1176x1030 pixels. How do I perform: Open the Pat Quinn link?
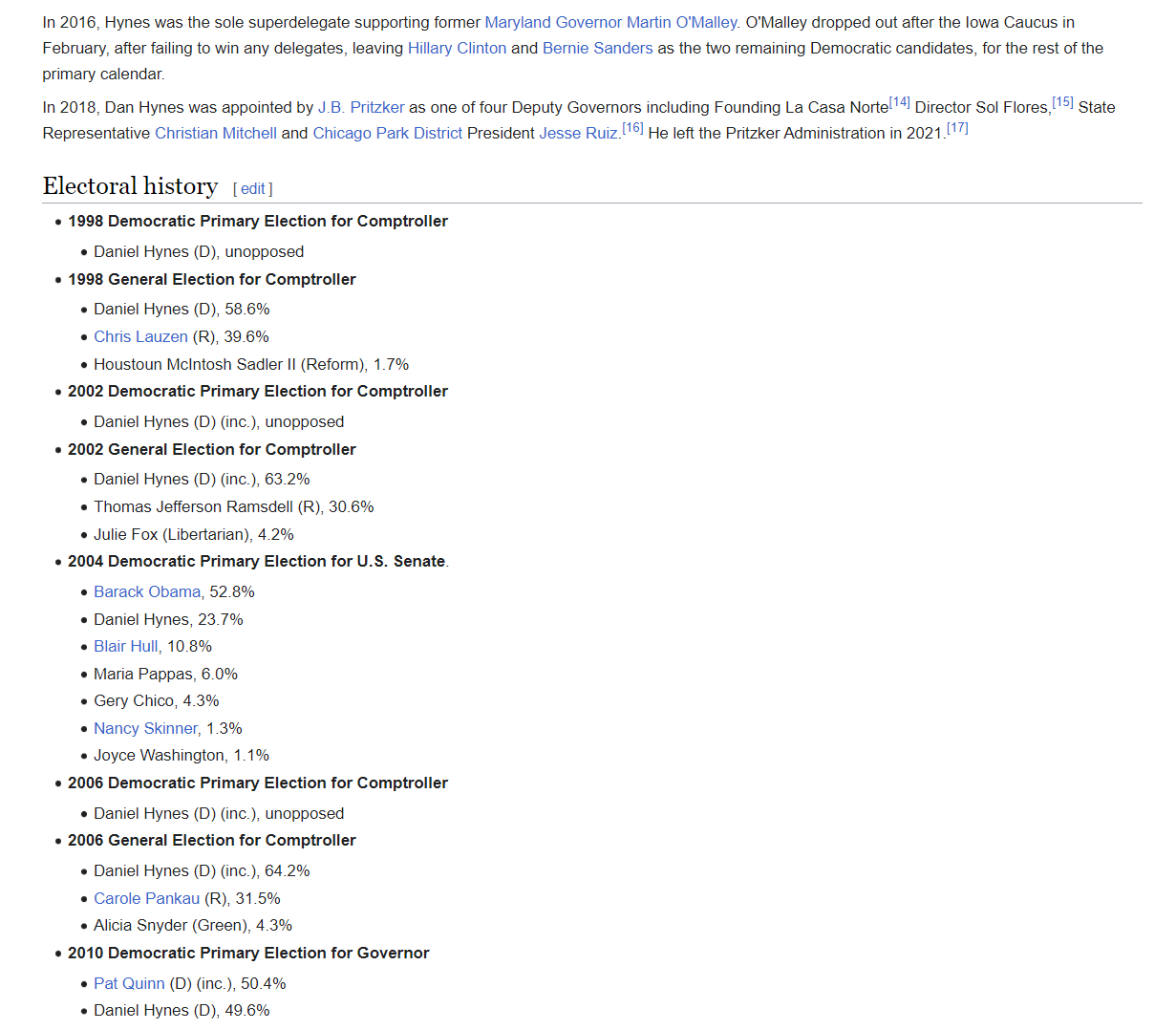pyautogui.click(x=129, y=983)
